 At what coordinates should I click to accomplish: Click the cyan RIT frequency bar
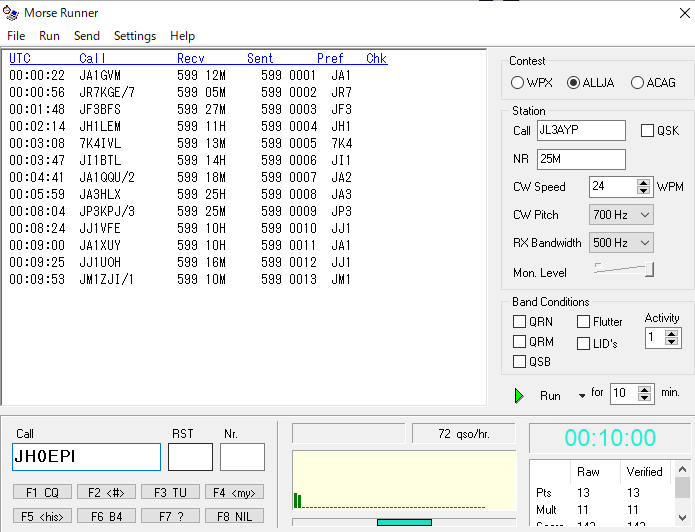click(x=404, y=522)
